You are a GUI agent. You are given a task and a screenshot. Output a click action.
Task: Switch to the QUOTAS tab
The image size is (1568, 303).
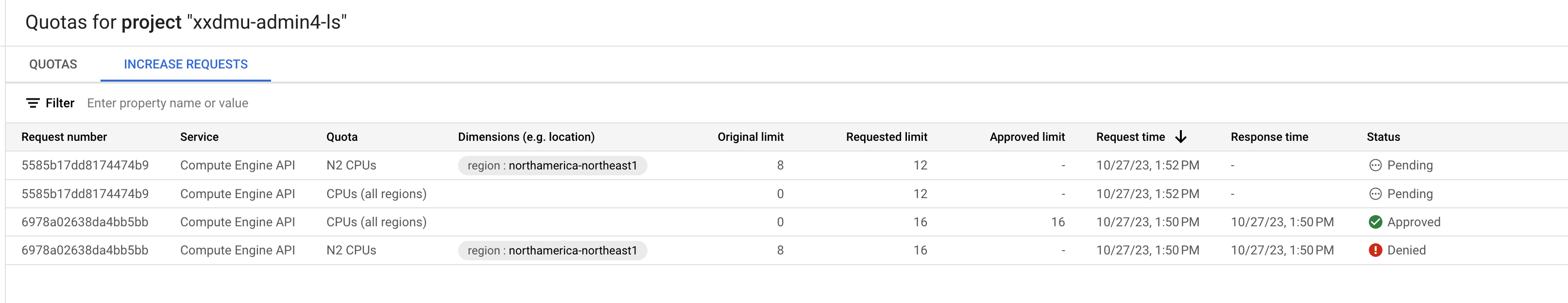coord(53,64)
